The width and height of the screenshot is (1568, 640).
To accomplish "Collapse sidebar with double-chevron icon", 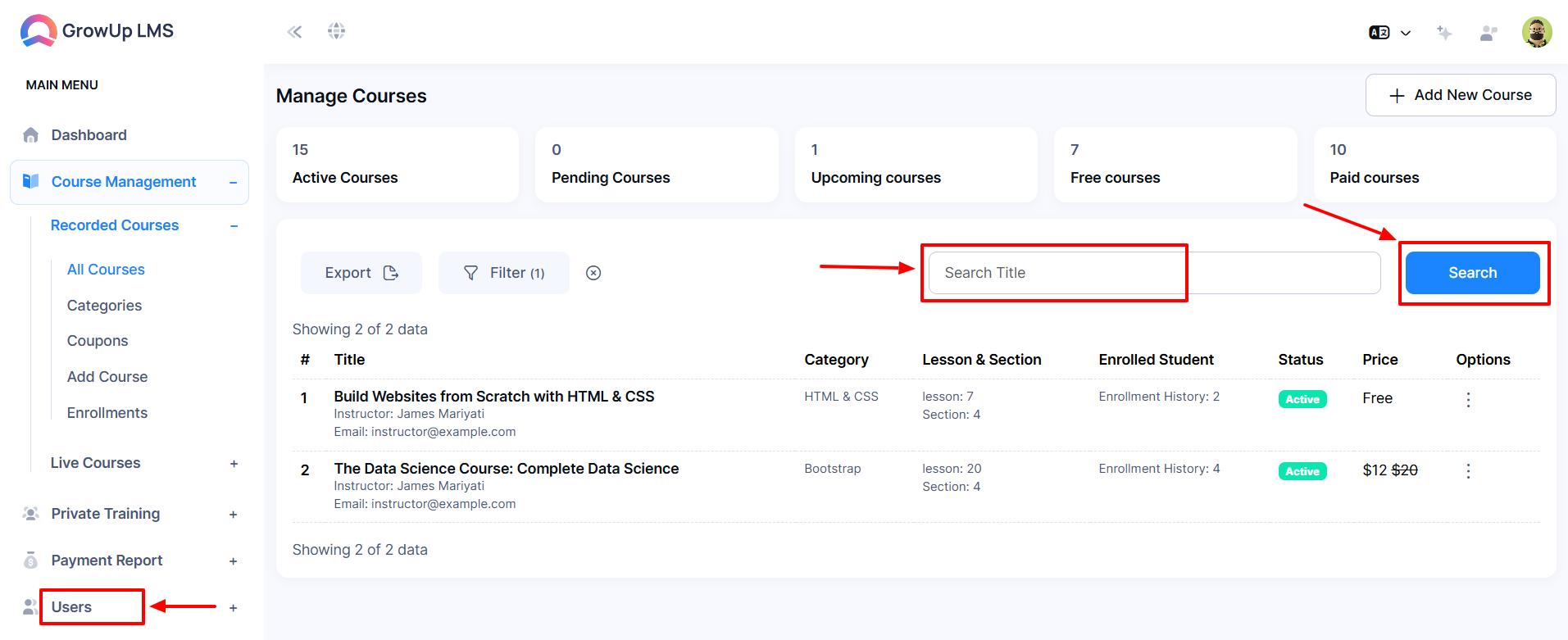I will coord(294,32).
